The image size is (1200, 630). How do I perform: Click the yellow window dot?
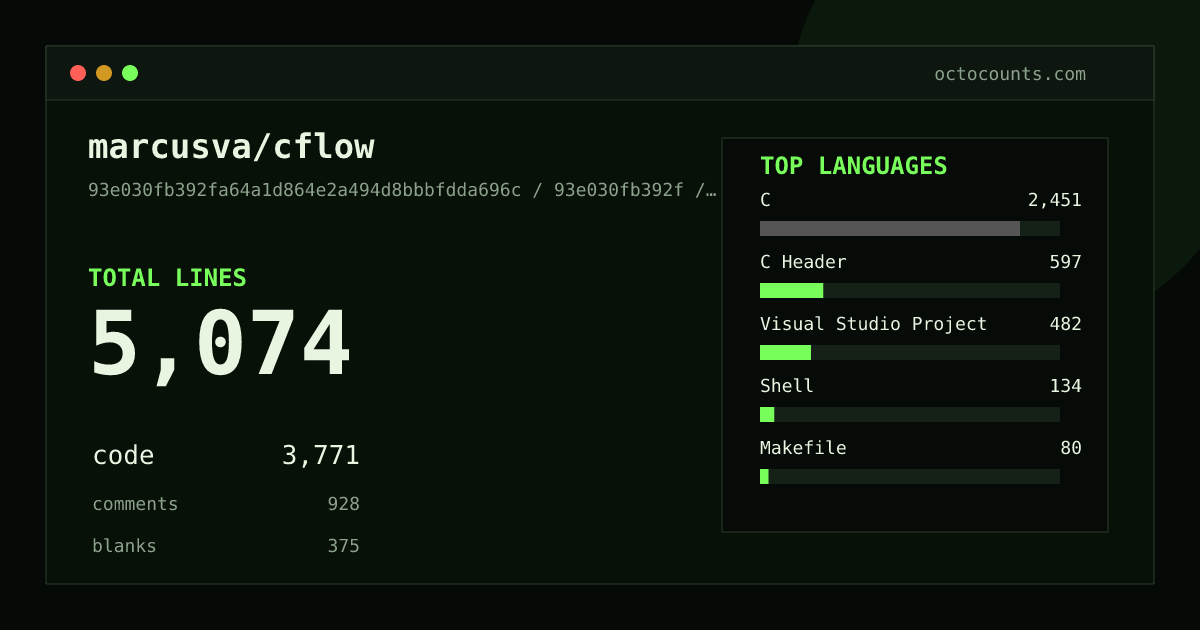tap(104, 73)
